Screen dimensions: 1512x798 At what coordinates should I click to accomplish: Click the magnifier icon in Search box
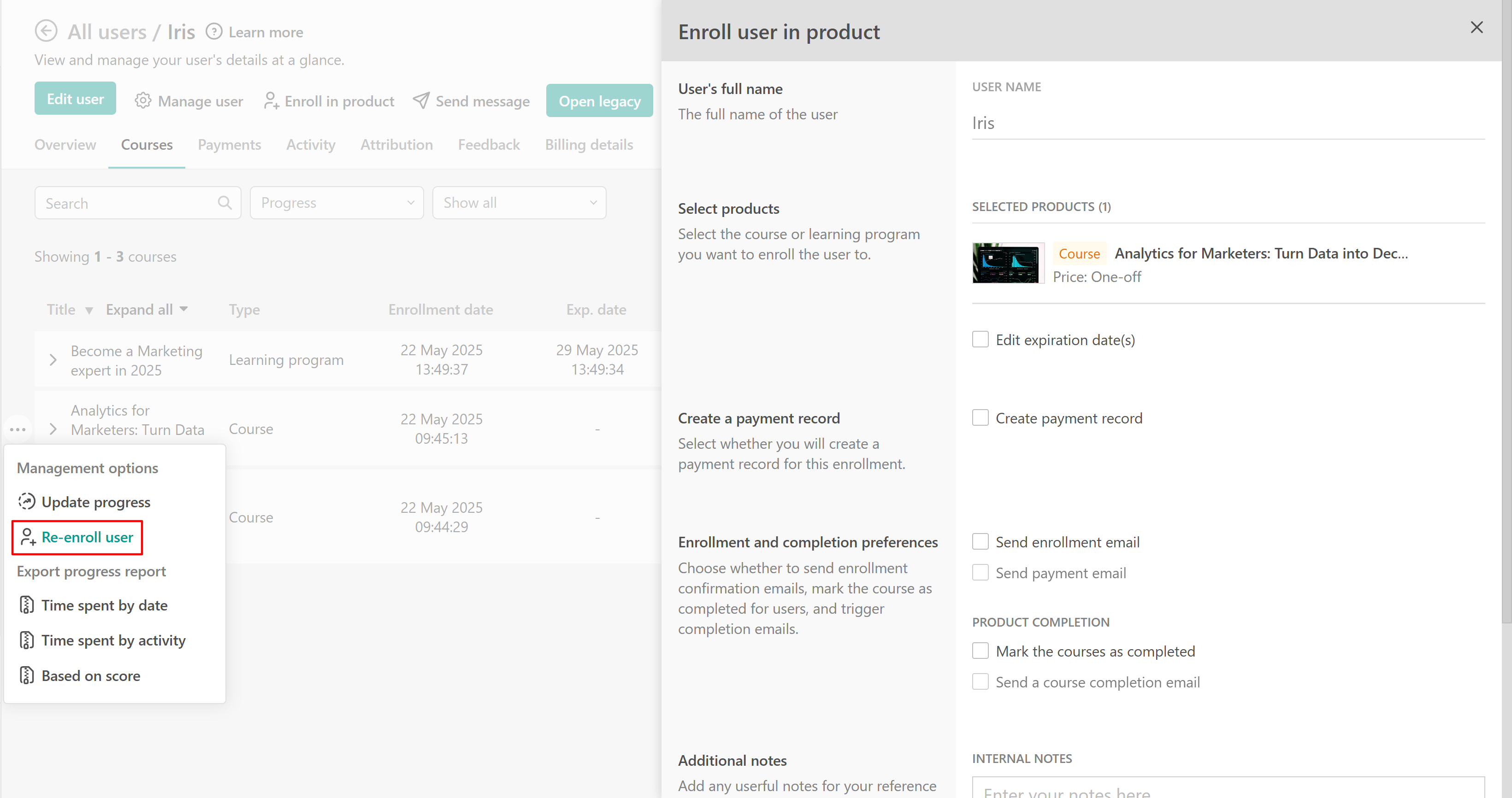click(x=224, y=203)
